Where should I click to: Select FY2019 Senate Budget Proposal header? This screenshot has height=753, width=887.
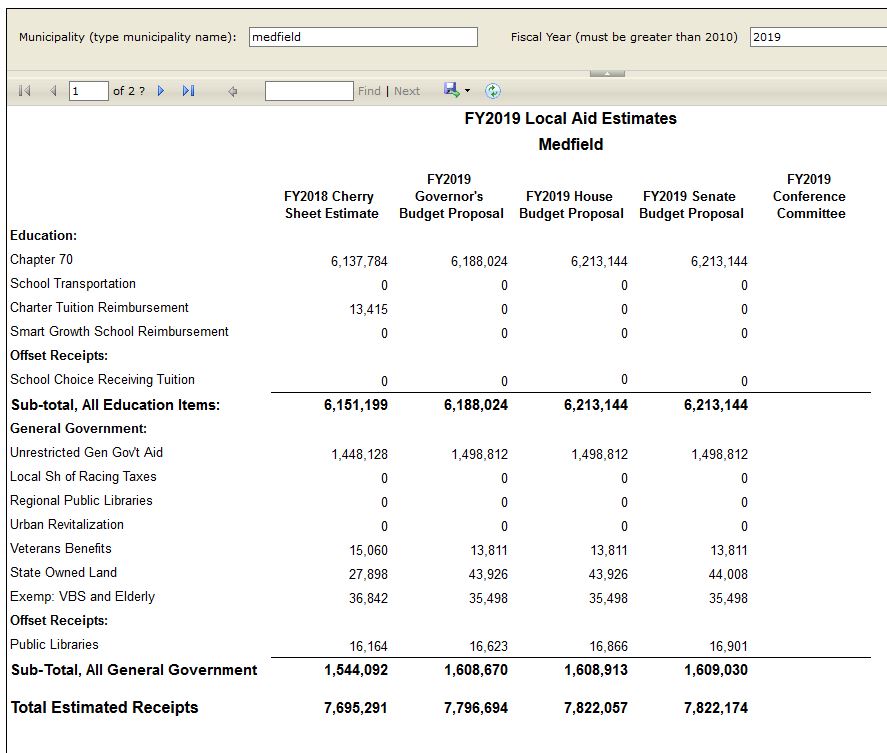(x=691, y=205)
